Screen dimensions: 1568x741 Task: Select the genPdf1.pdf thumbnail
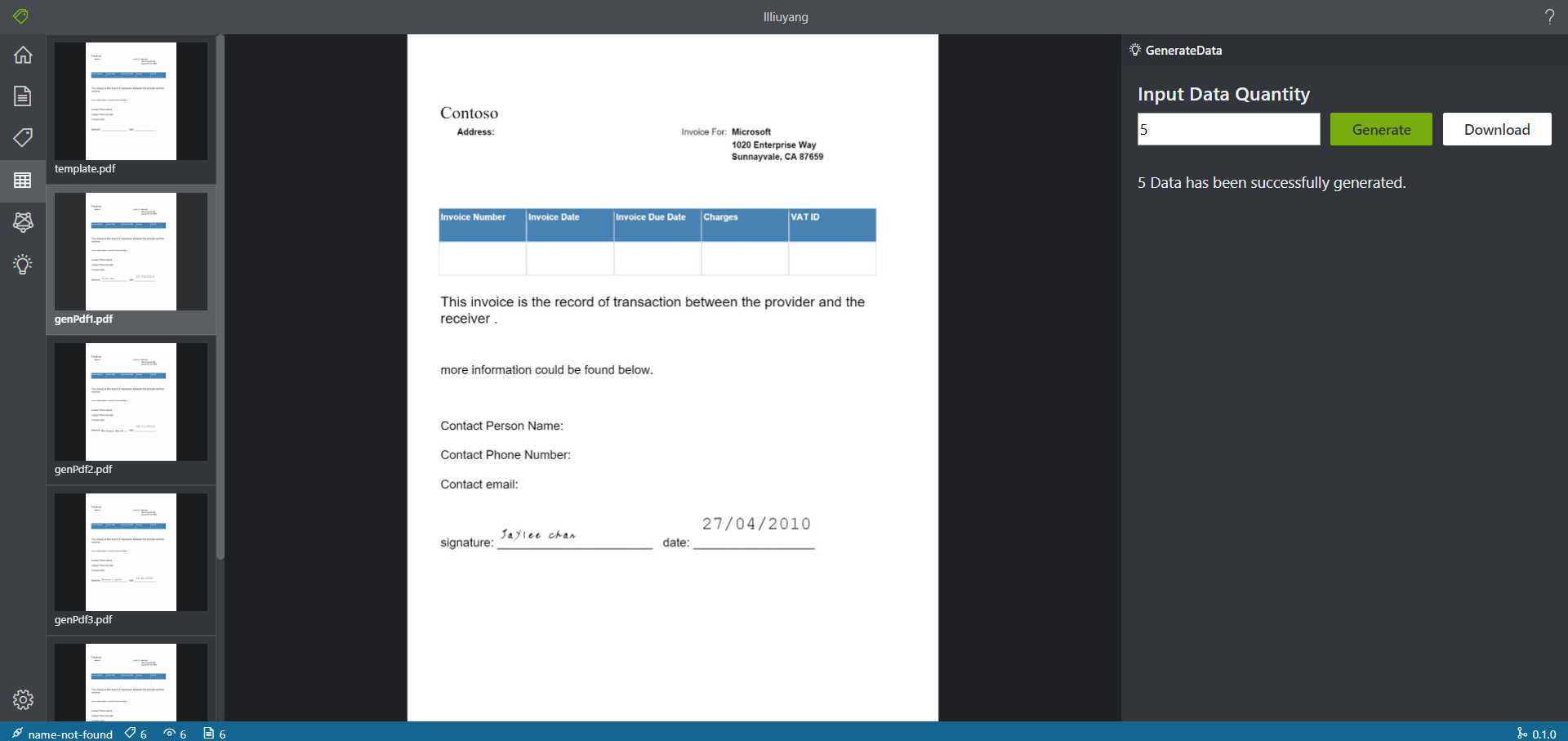(x=131, y=252)
